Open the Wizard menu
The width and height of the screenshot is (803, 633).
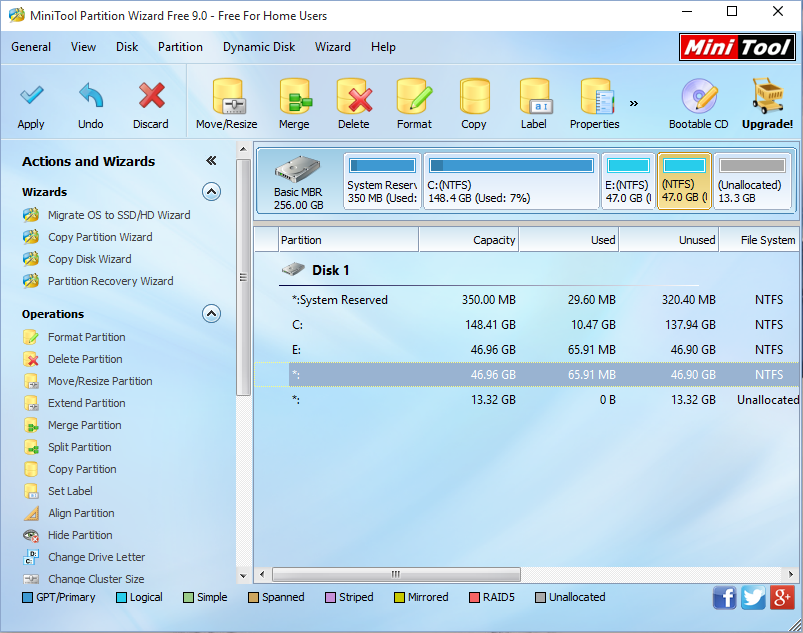333,47
